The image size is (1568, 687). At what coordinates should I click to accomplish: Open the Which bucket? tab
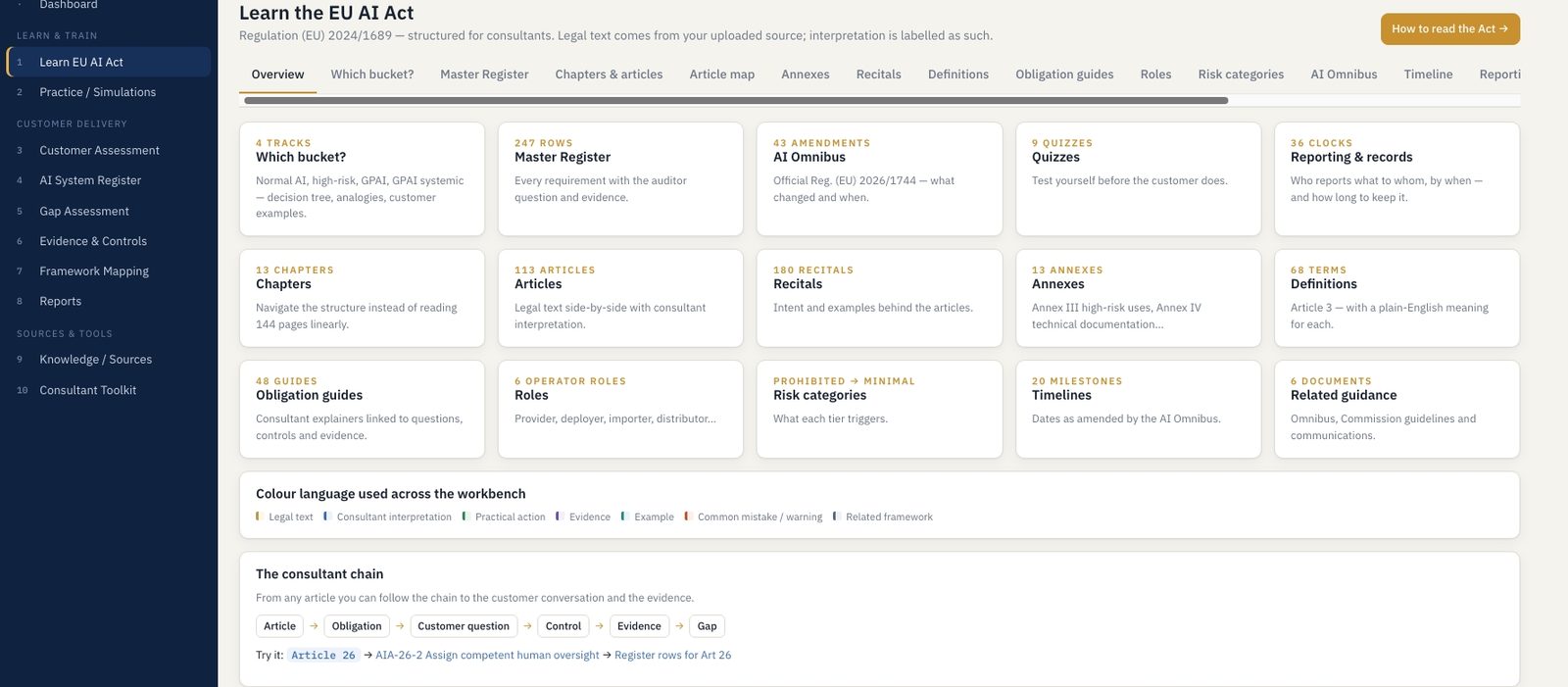371,74
